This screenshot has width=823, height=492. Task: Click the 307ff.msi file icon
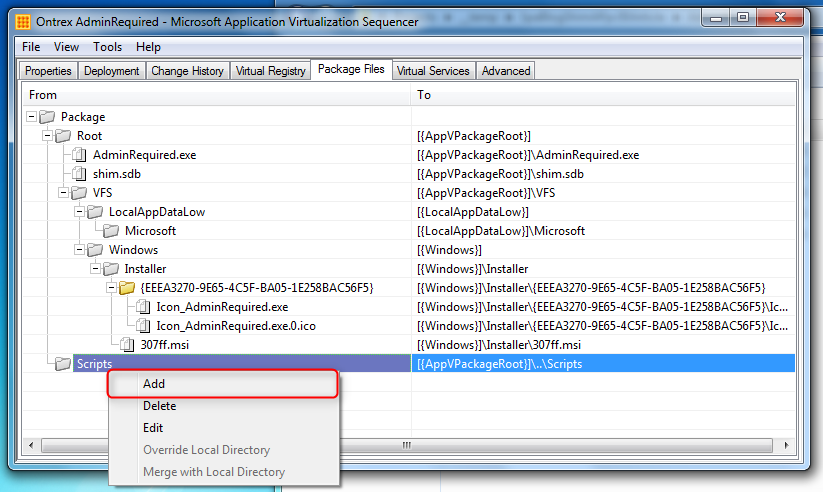click(127, 345)
